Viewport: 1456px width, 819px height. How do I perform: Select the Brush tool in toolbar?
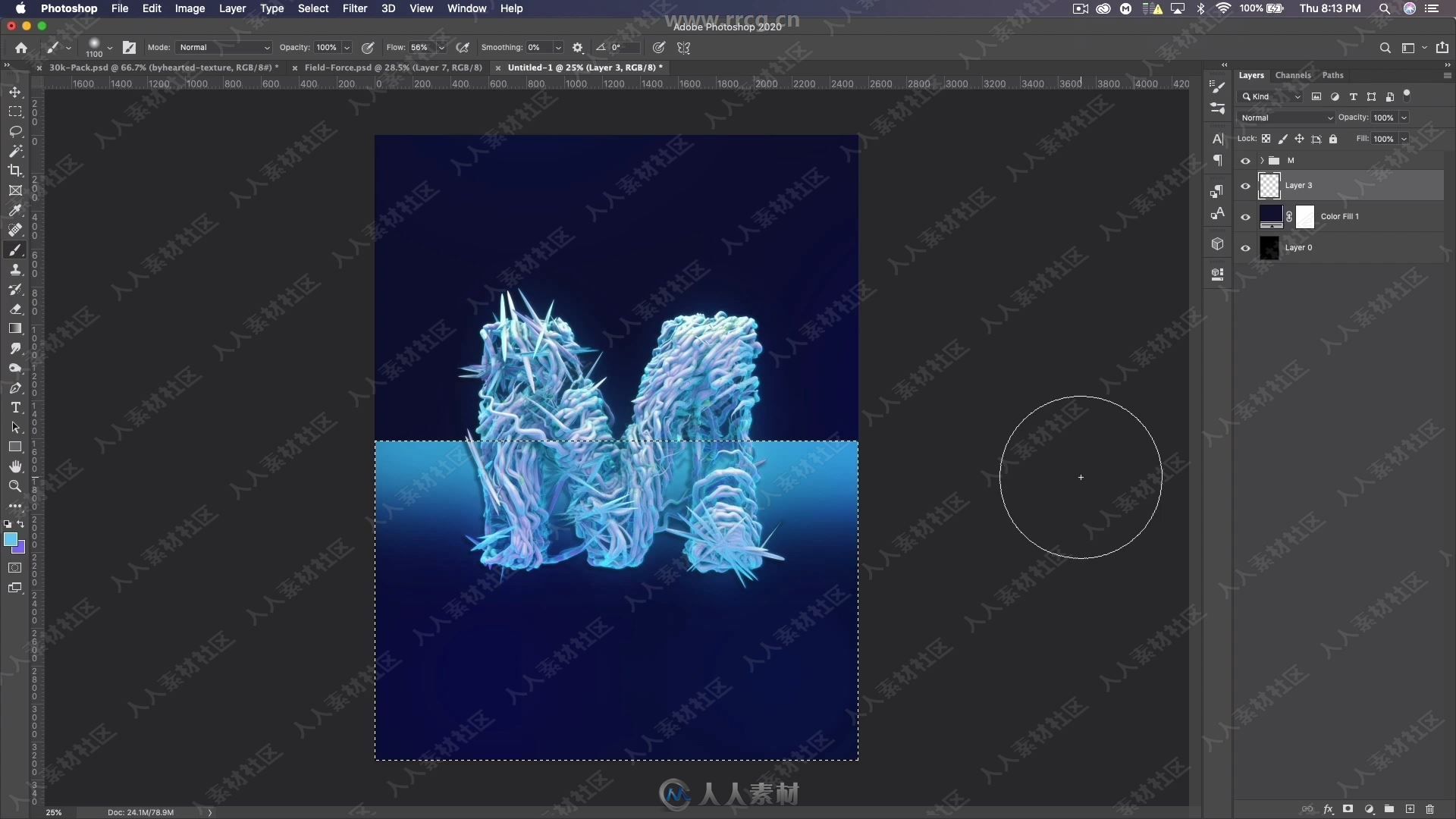coord(15,249)
